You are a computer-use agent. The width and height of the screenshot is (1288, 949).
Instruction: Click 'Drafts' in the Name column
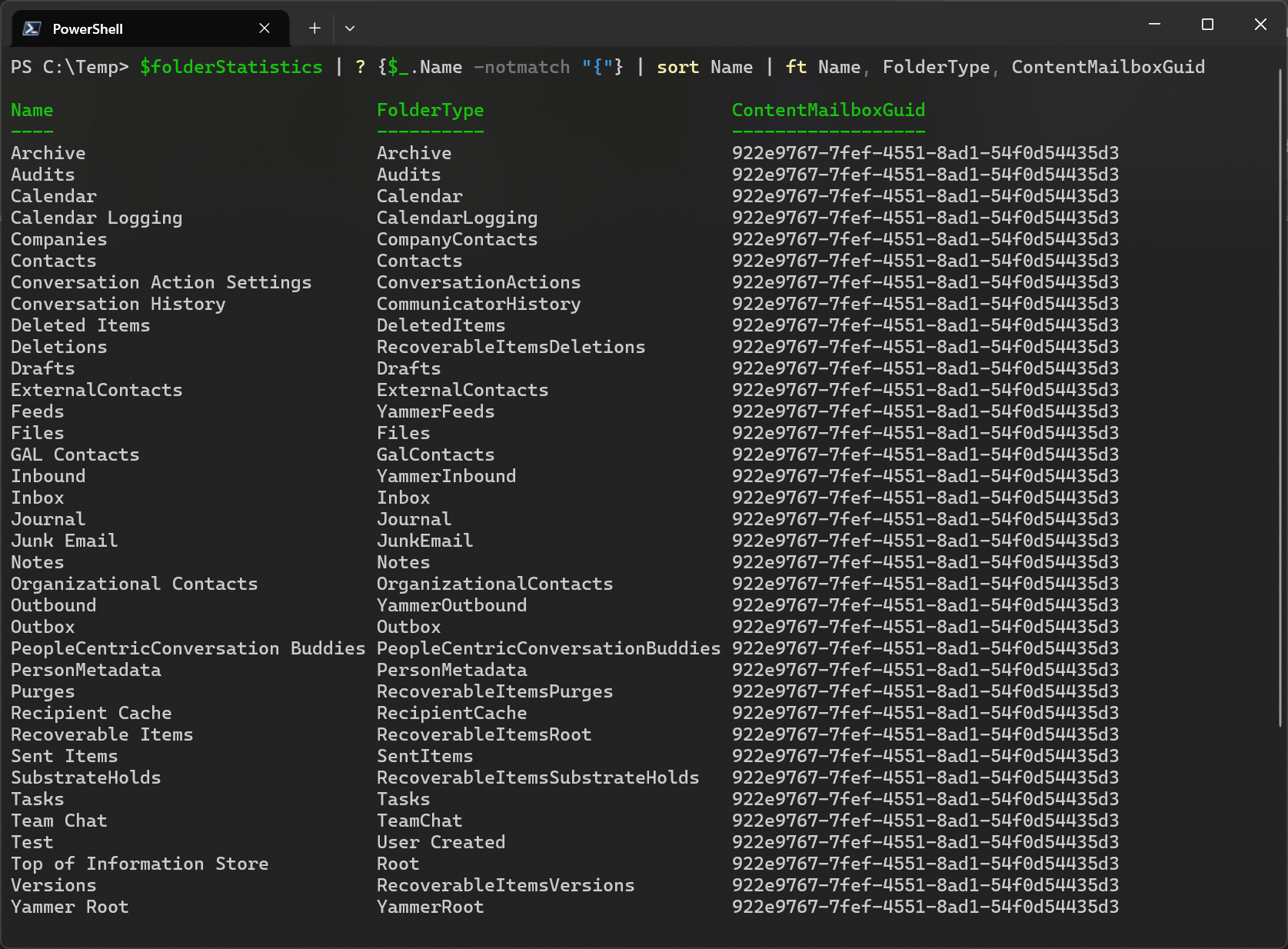[43, 368]
